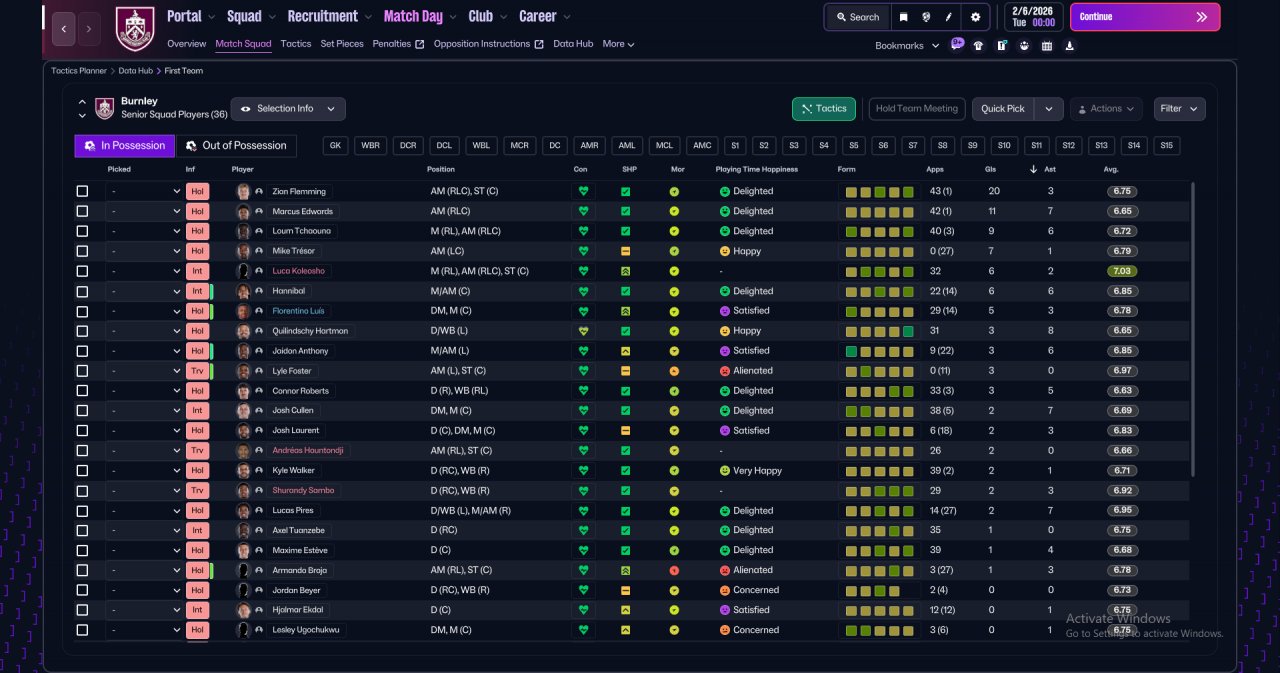The image size is (1280, 673).
Task: Open the Picked dropdown for Marcus Edwards
Action: point(145,211)
